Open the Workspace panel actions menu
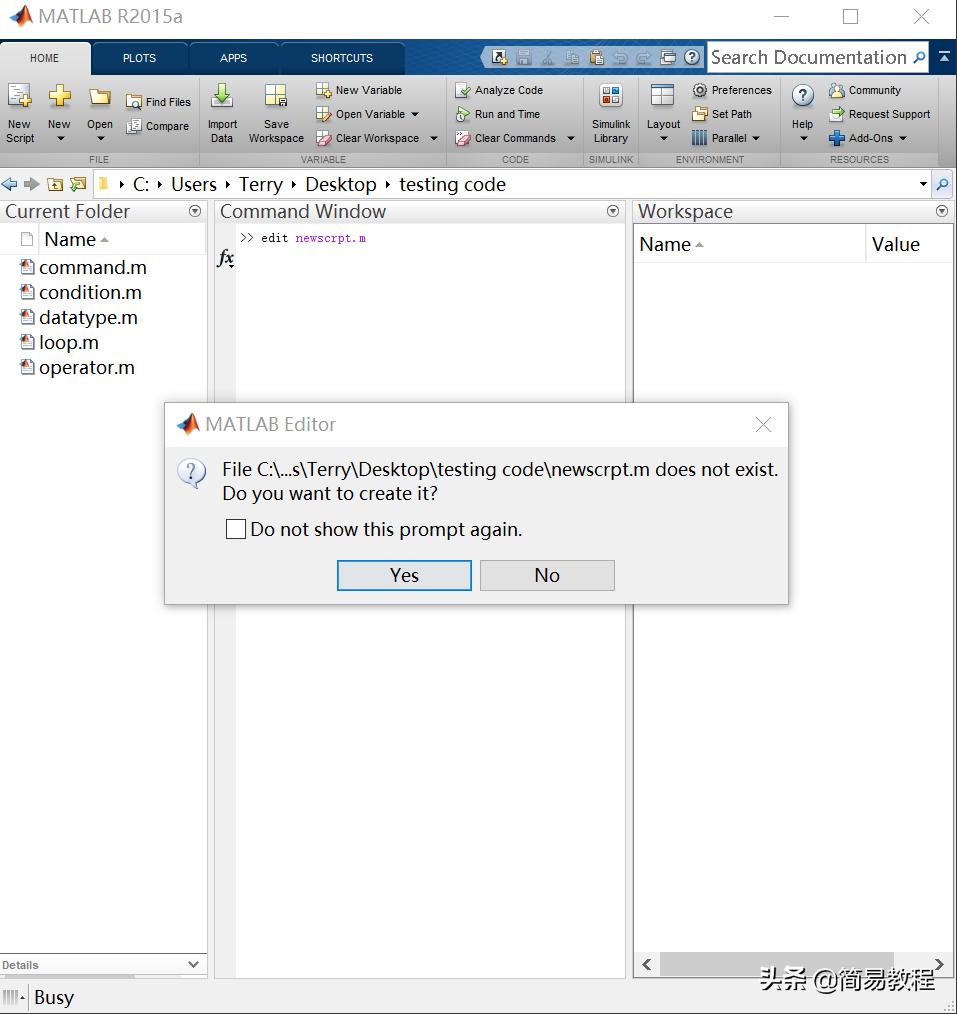Image resolution: width=957 pixels, height=1014 pixels. pos(942,211)
